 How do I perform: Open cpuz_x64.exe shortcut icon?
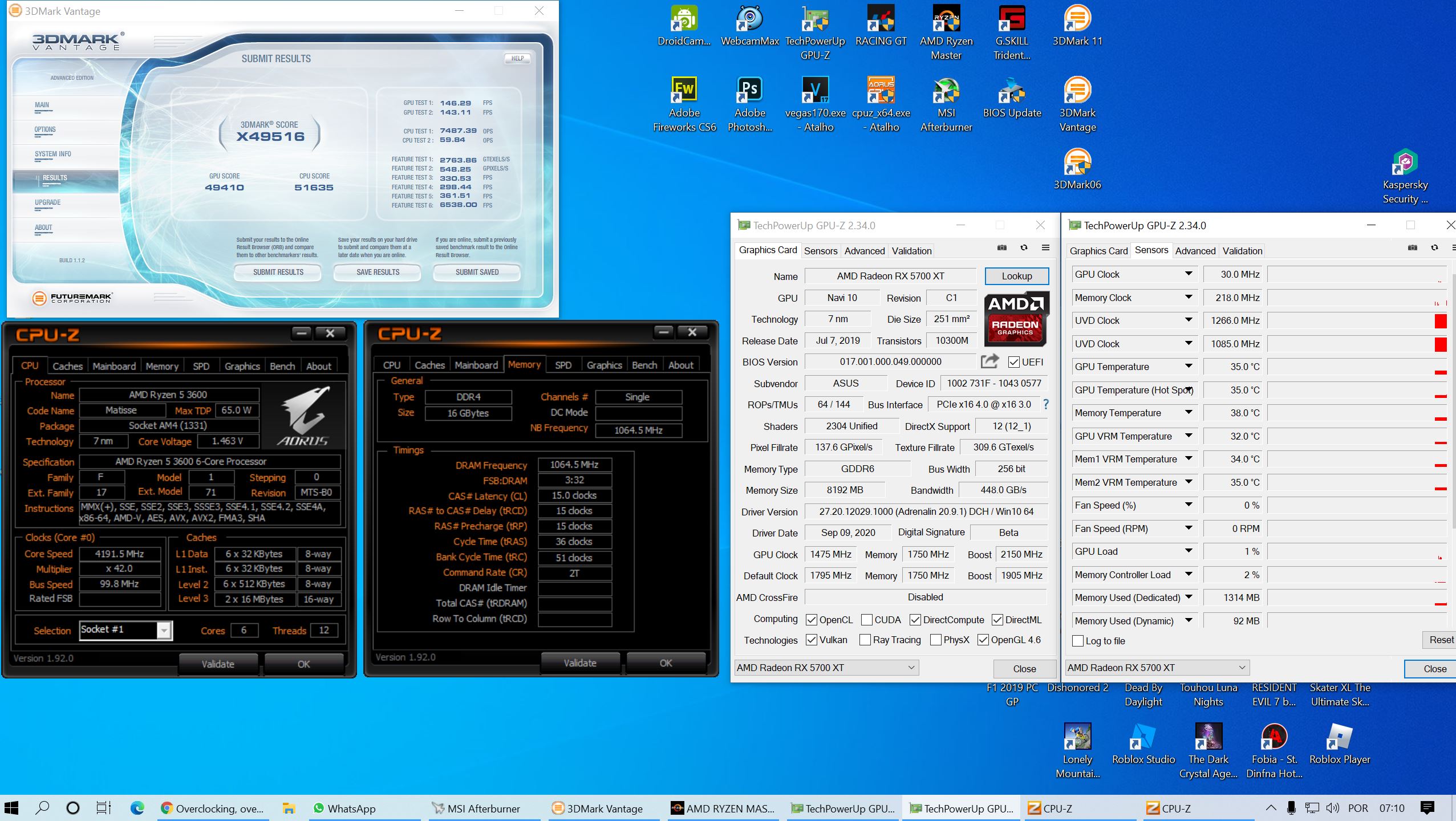tap(881, 104)
